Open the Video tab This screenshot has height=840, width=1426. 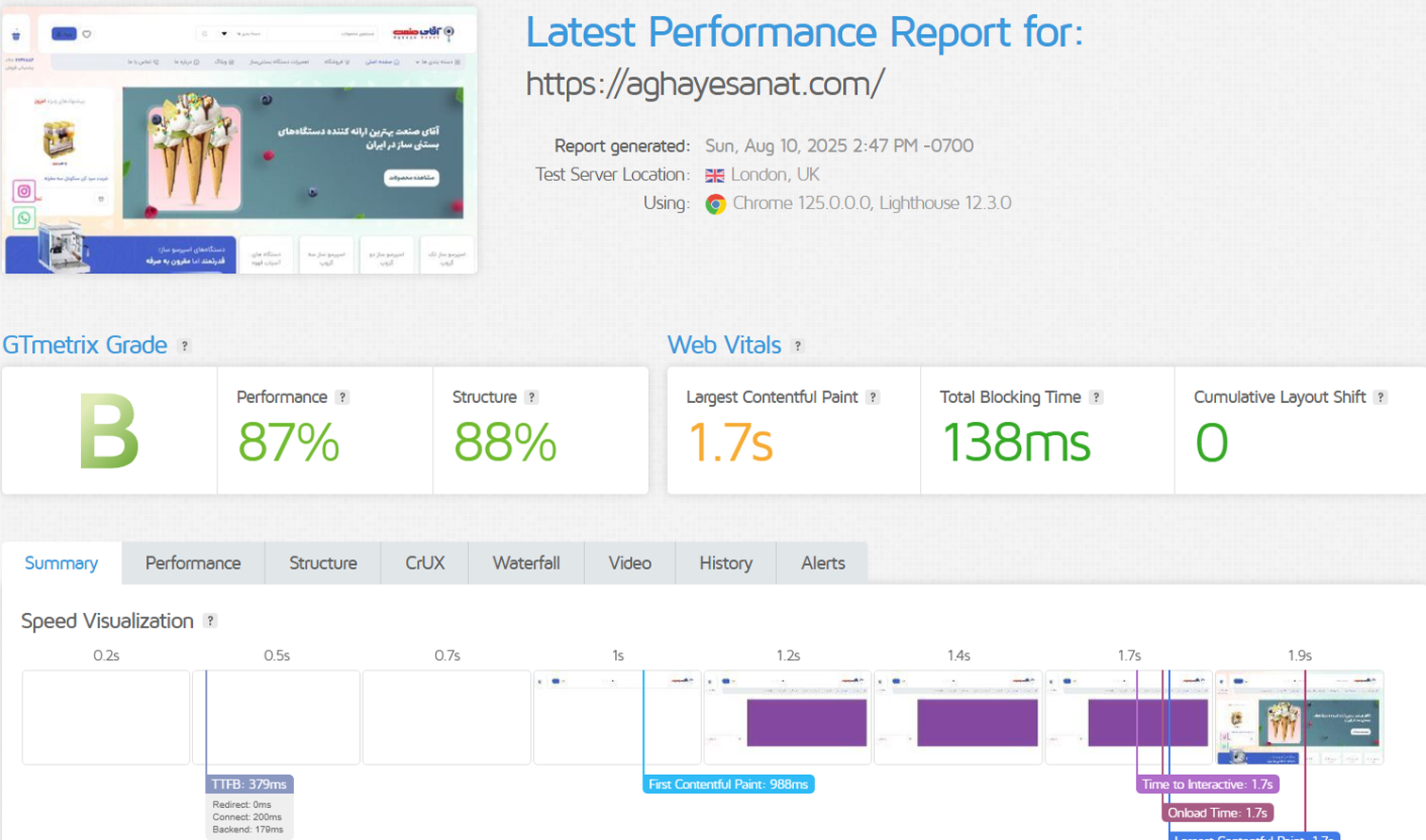click(629, 563)
